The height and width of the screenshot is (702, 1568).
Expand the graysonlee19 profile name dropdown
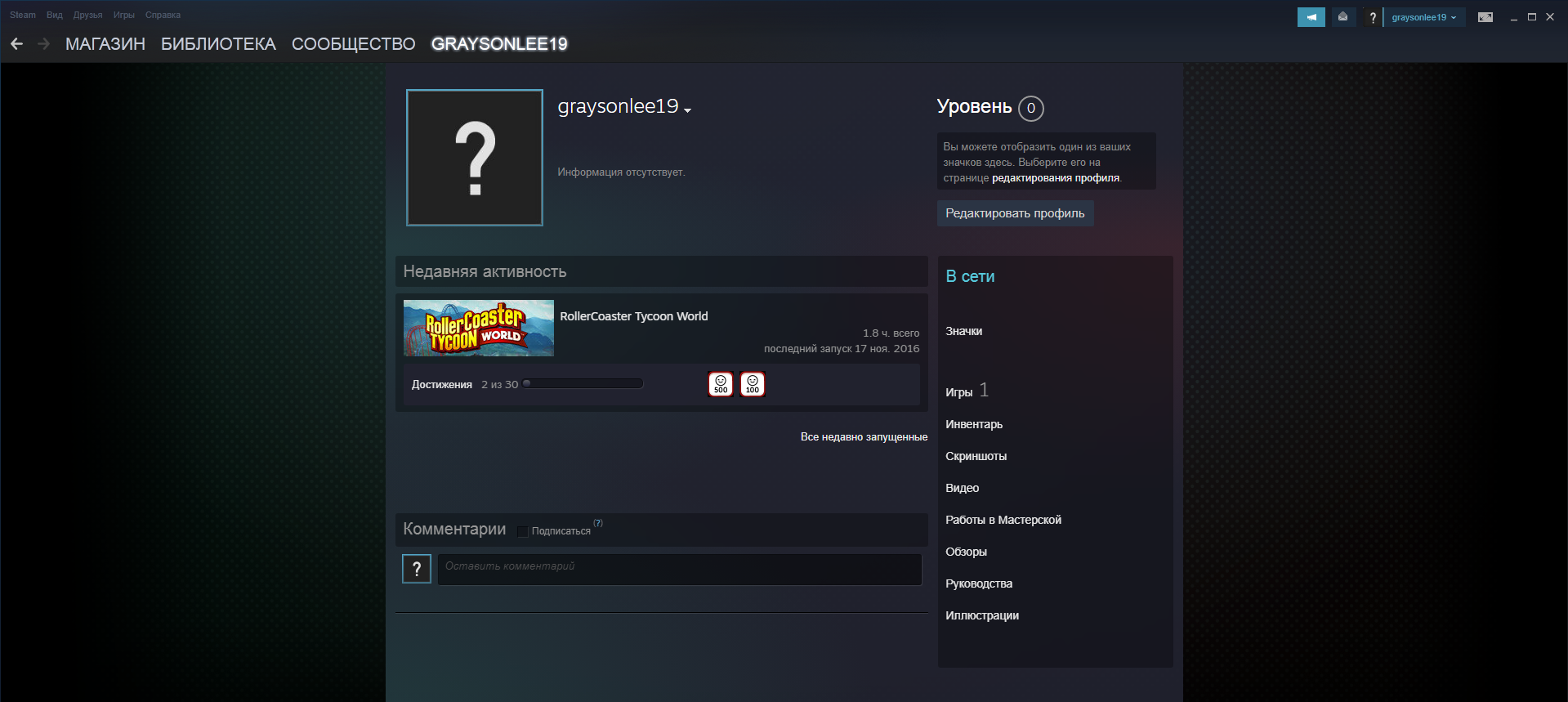click(687, 110)
